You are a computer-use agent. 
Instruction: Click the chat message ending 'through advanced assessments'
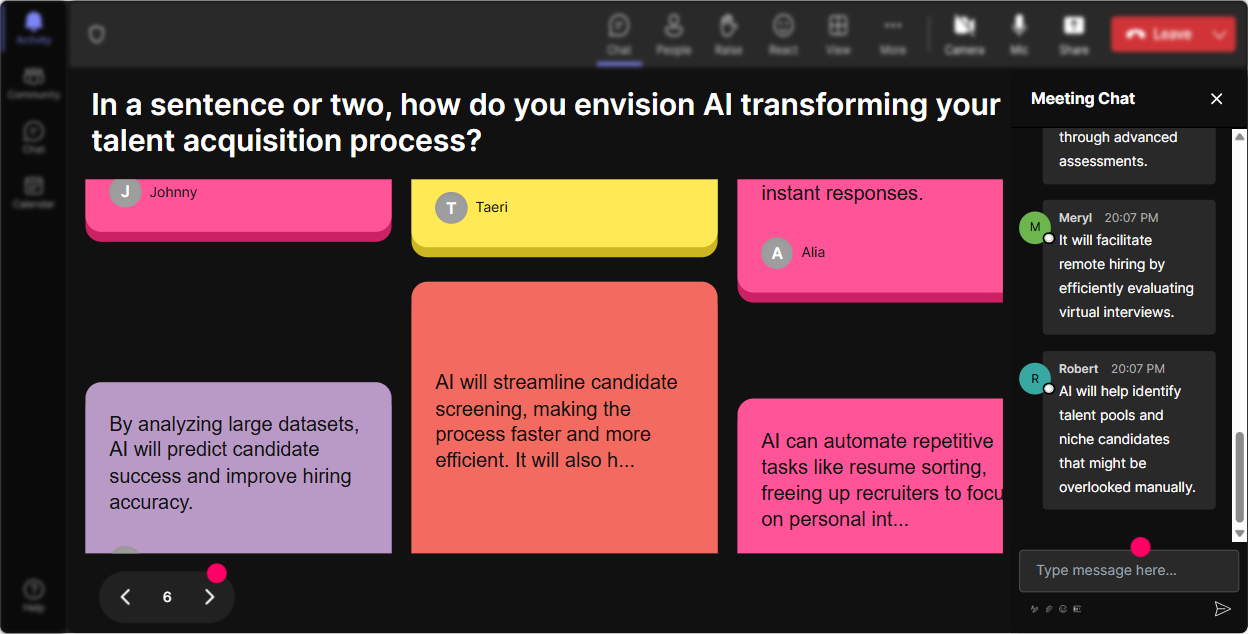point(1129,156)
